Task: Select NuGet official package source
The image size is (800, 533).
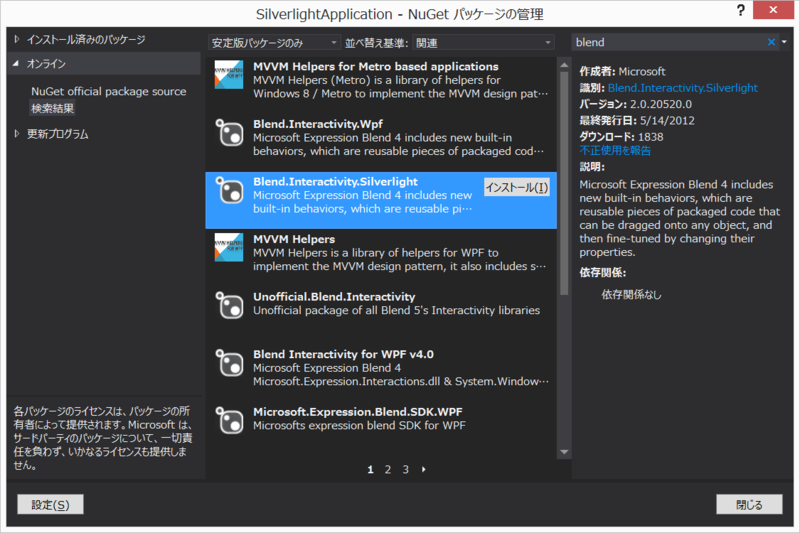Action: point(109,91)
